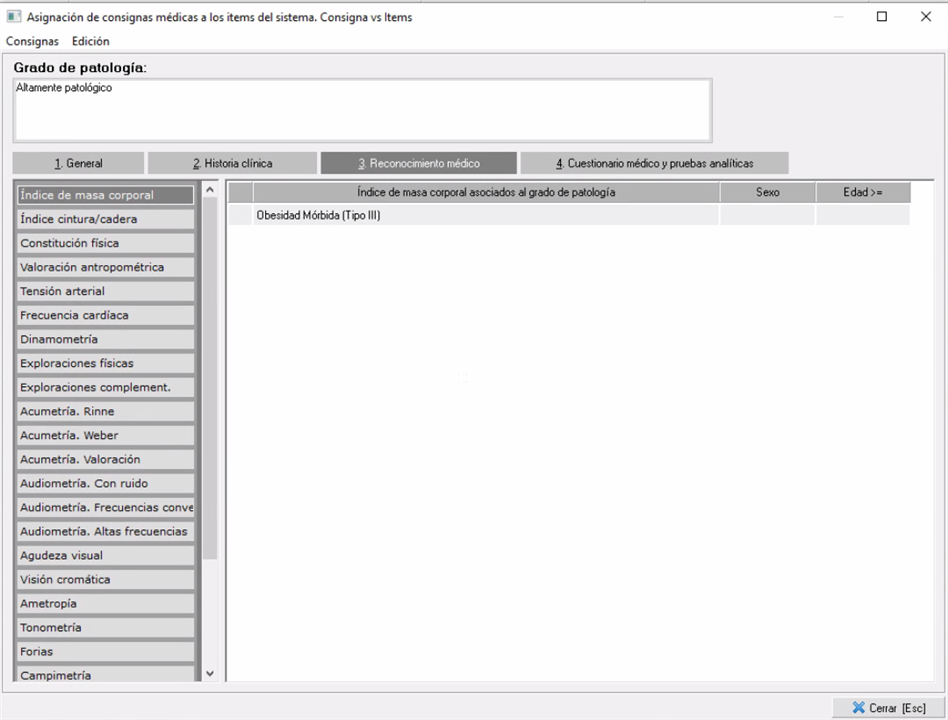The width and height of the screenshot is (948, 720).
Task: Click inside the Grado de patología text box
Action: (362, 110)
